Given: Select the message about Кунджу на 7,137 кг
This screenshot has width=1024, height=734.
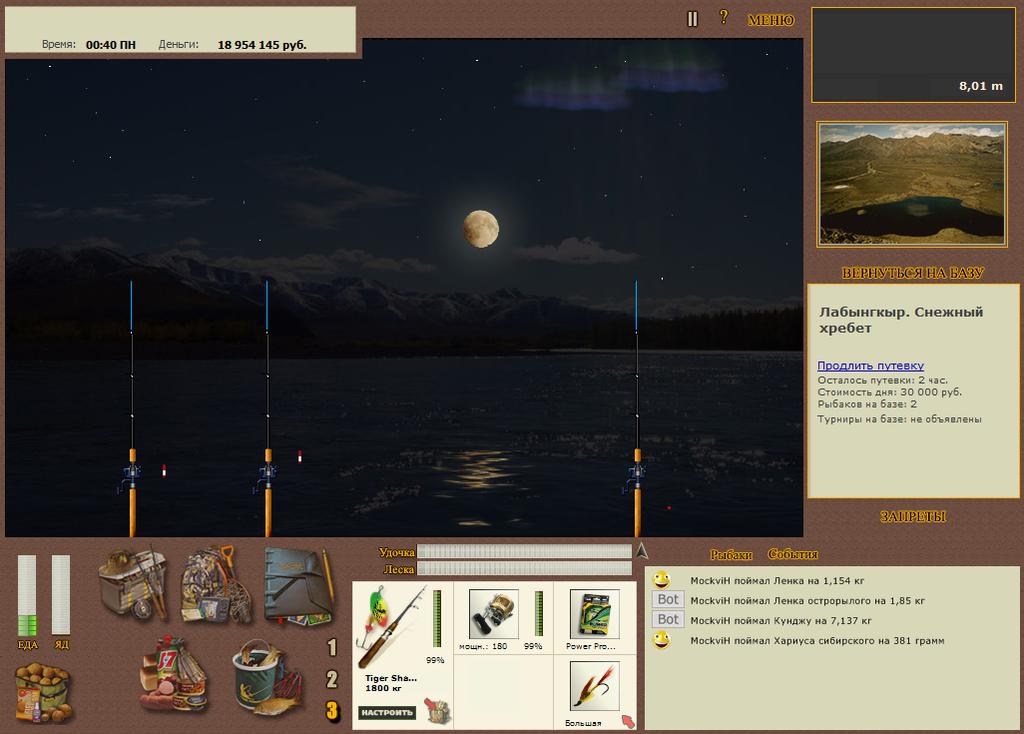Looking at the screenshot, I should click(780, 620).
